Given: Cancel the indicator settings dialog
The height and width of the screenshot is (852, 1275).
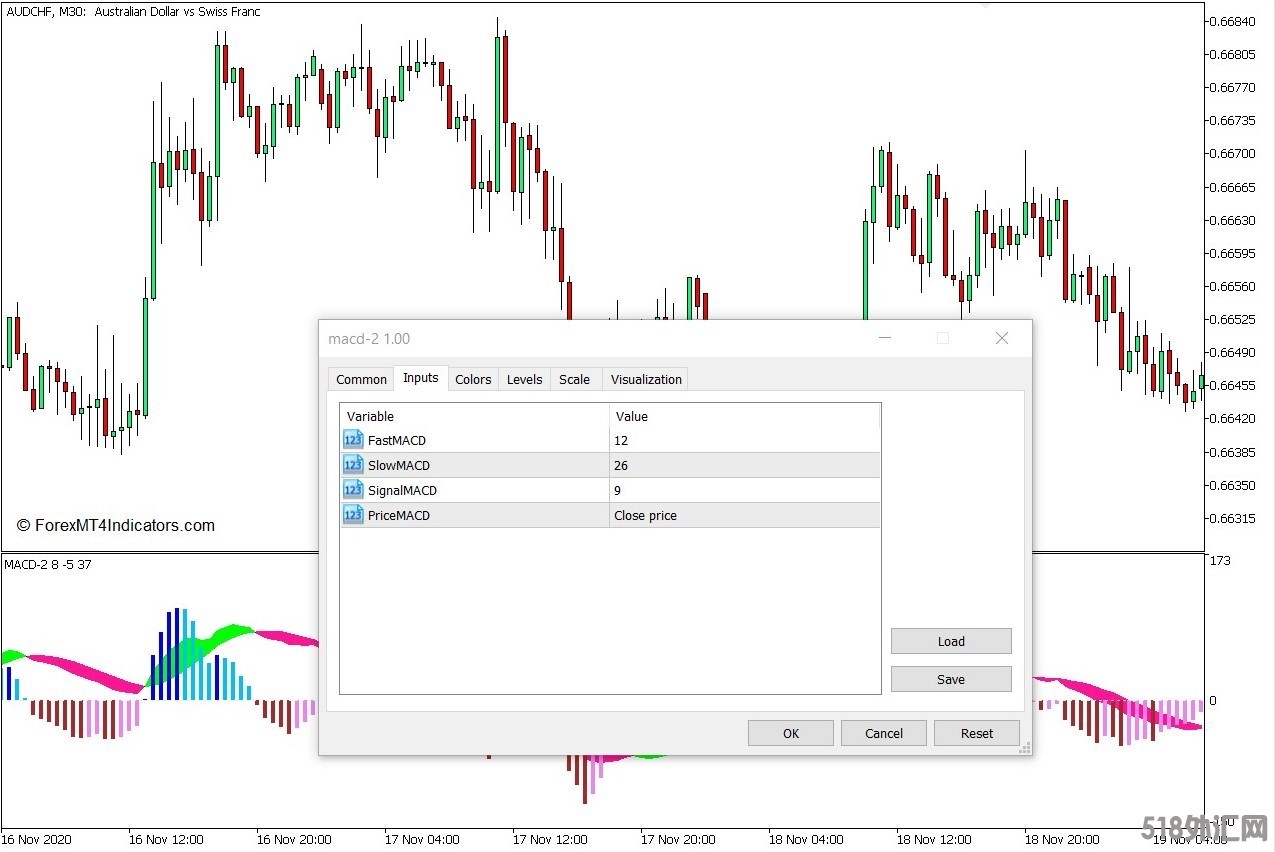Looking at the screenshot, I should (x=883, y=733).
